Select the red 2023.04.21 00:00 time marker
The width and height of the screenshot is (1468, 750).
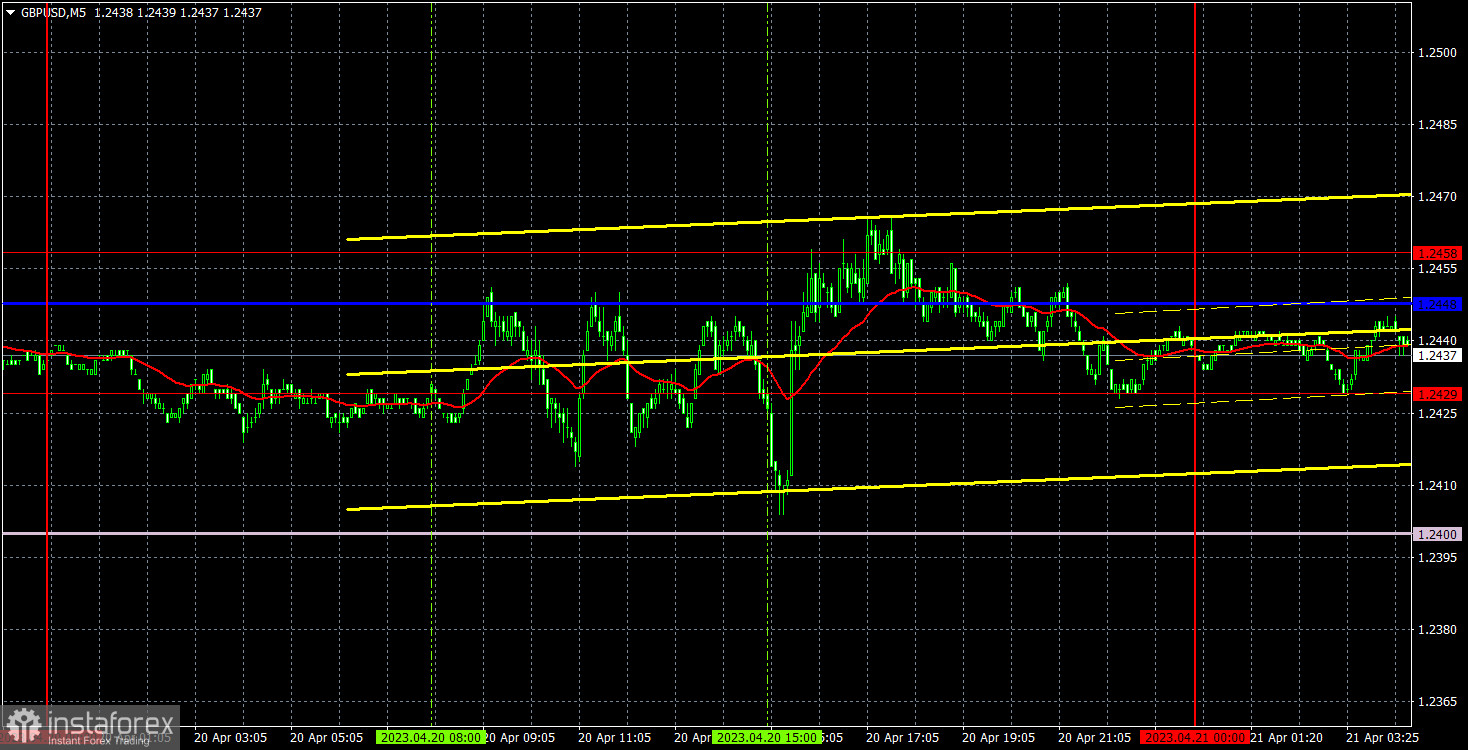(x=1195, y=737)
